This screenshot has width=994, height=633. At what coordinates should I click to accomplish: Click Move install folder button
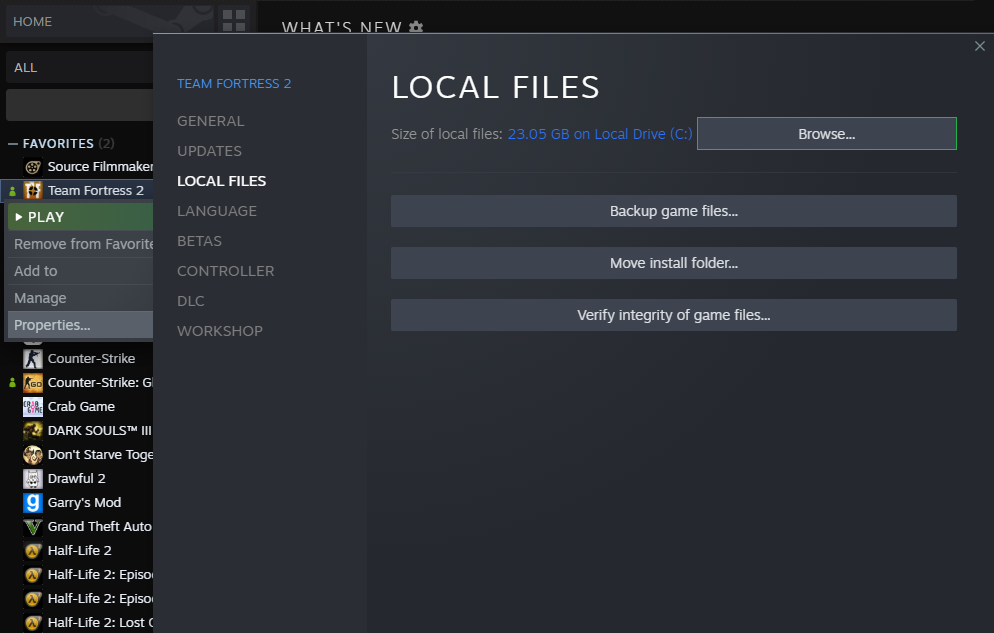pyautogui.click(x=673, y=263)
